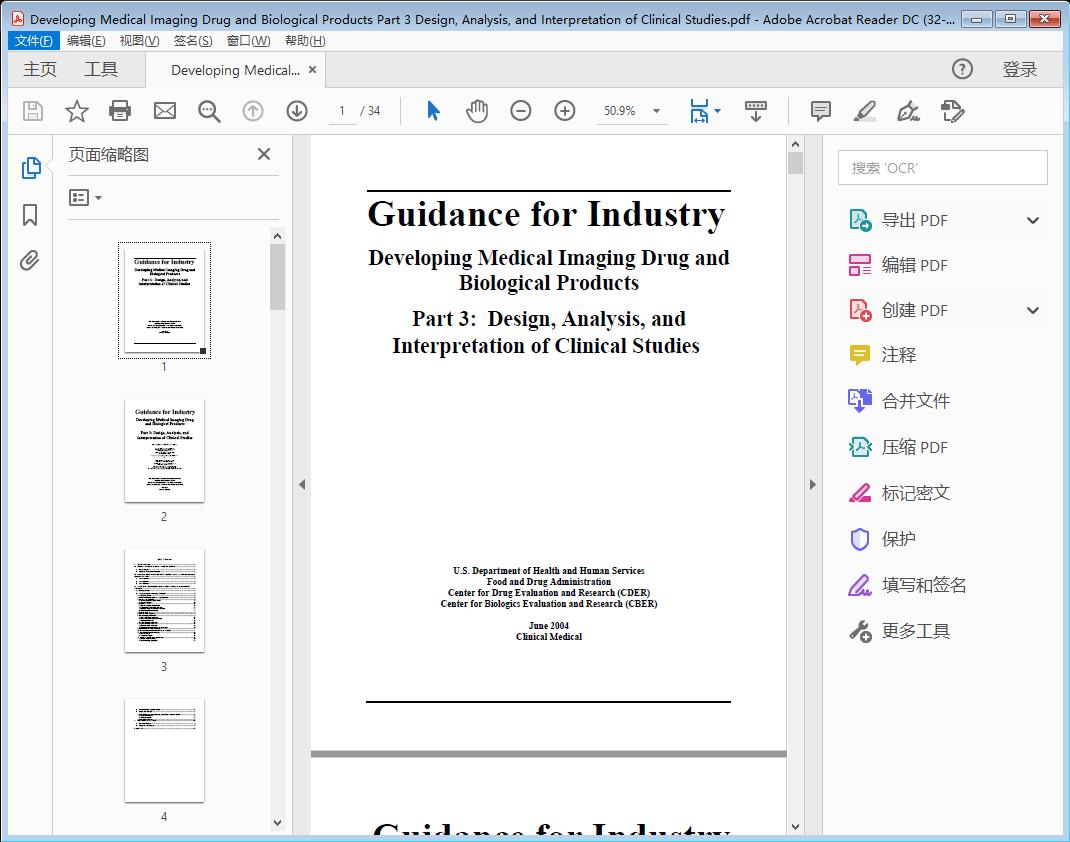1070x842 pixels.
Task: Click the 搜索 'OCR' search field
Action: click(x=942, y=168)
